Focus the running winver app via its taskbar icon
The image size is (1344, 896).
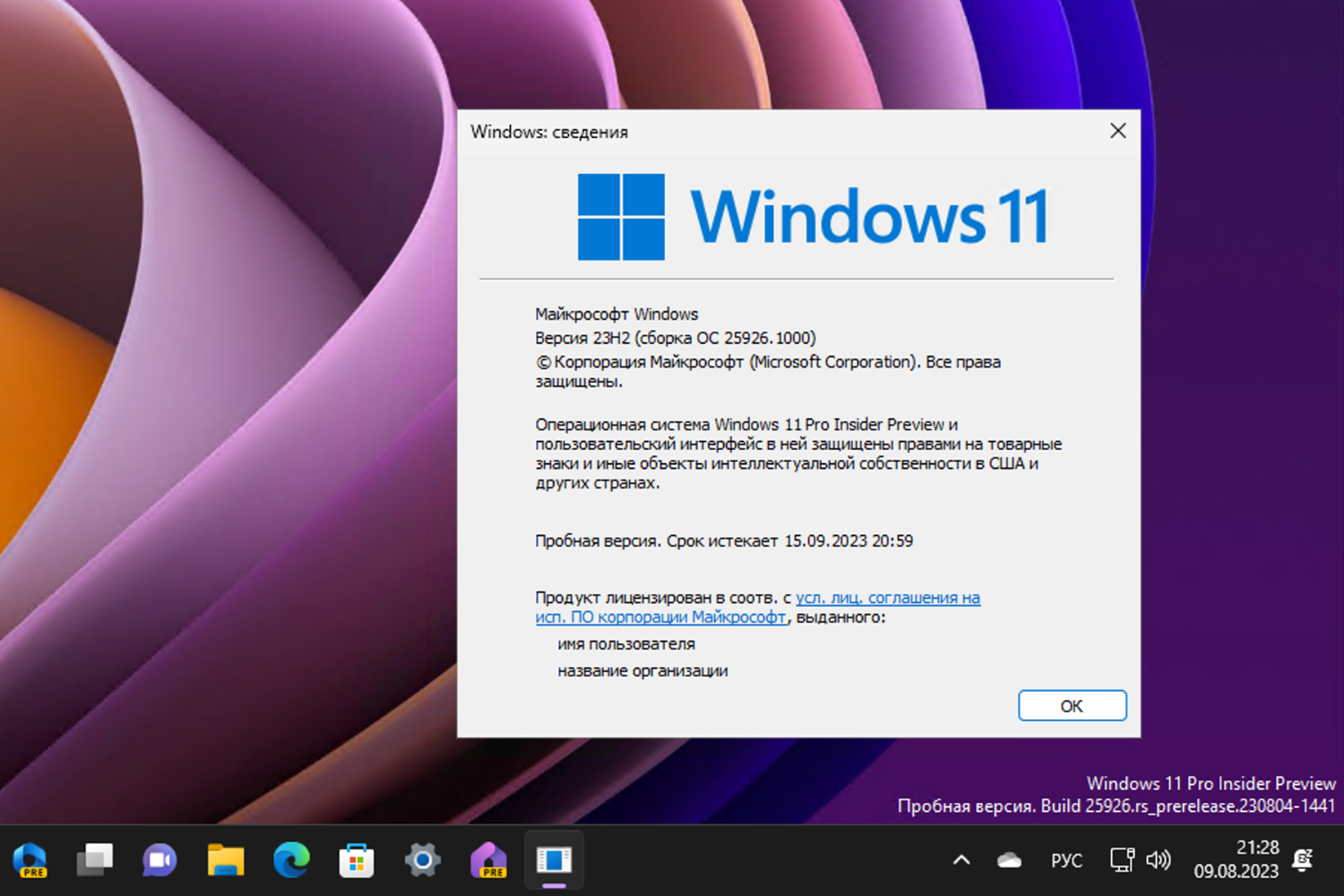point(554,859)
